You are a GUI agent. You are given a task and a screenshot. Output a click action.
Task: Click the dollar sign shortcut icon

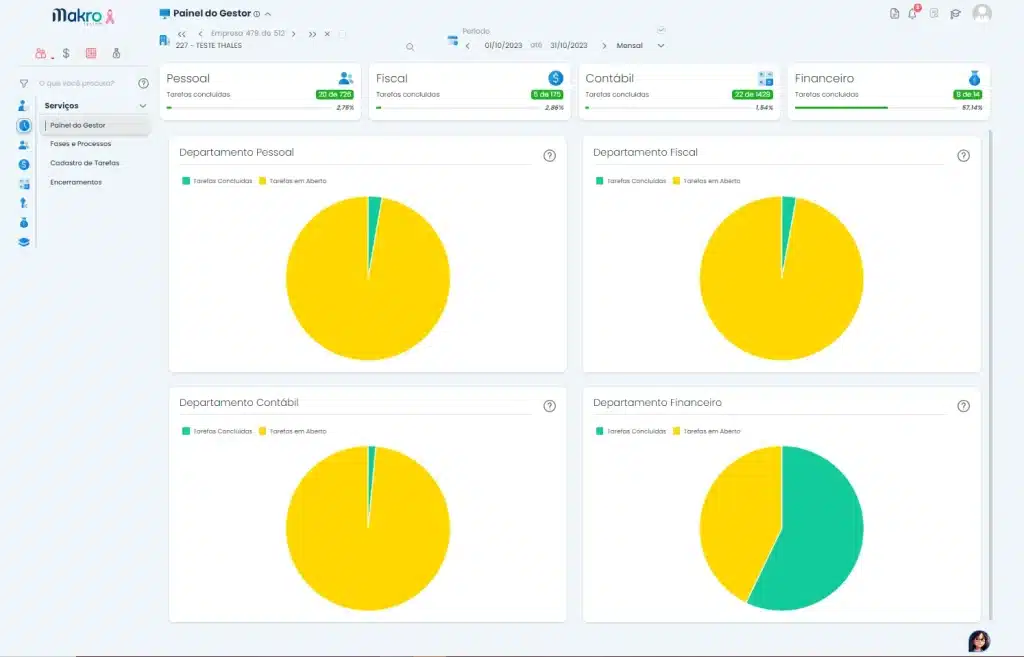pyautogui.click(x=66, y=54)
